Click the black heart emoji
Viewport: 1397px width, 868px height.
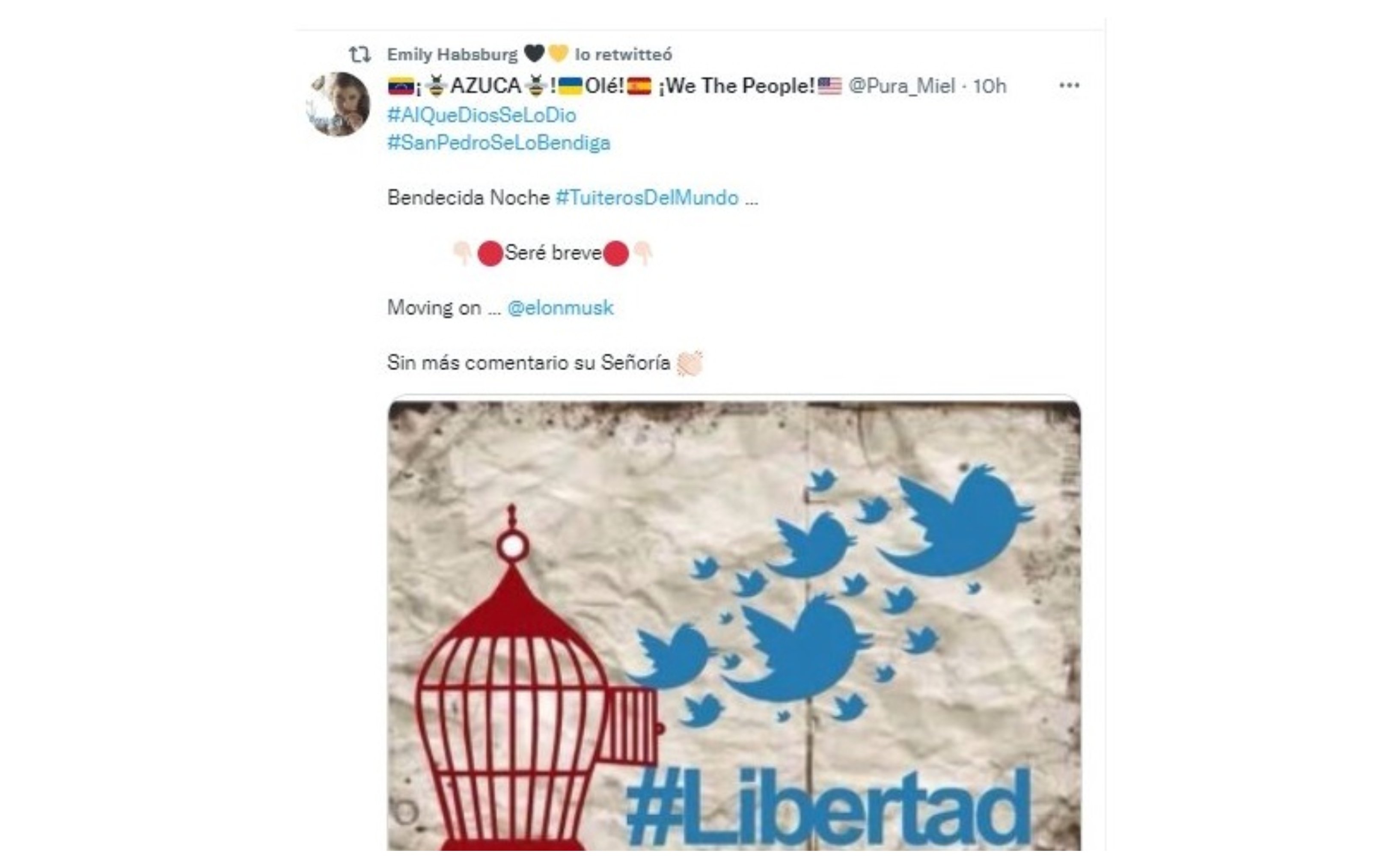coord(534,54)
